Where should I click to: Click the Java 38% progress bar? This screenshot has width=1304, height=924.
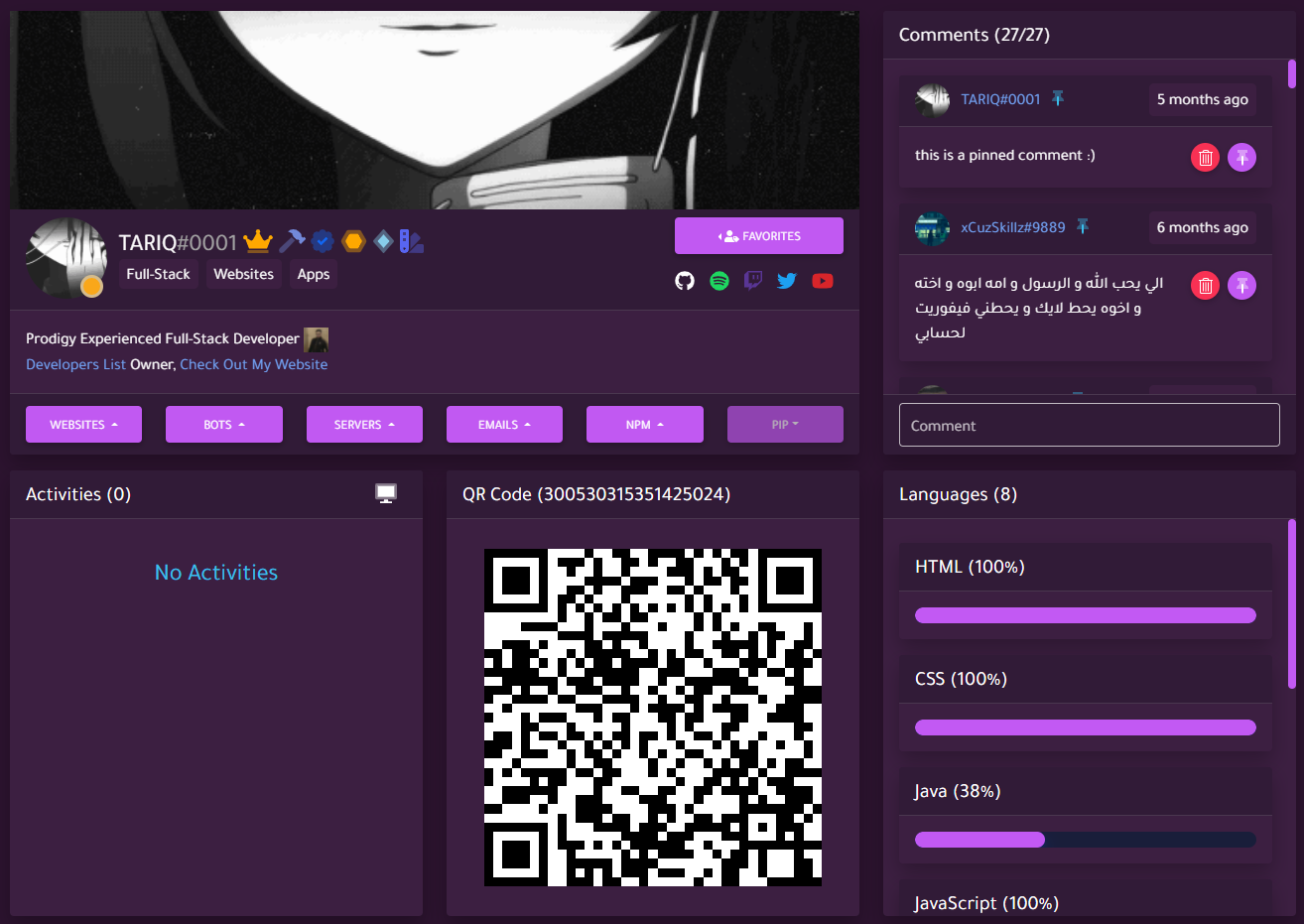1086,840
